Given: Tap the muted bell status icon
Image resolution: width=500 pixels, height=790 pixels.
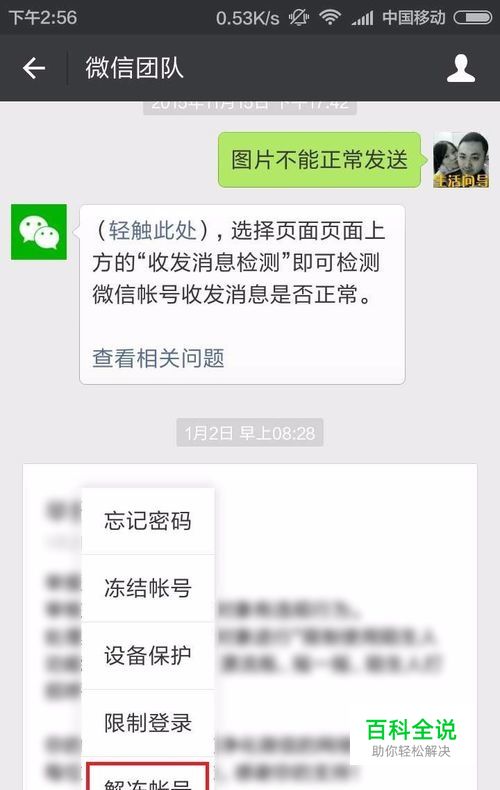Looking at the screenshot, I should 298,18.
